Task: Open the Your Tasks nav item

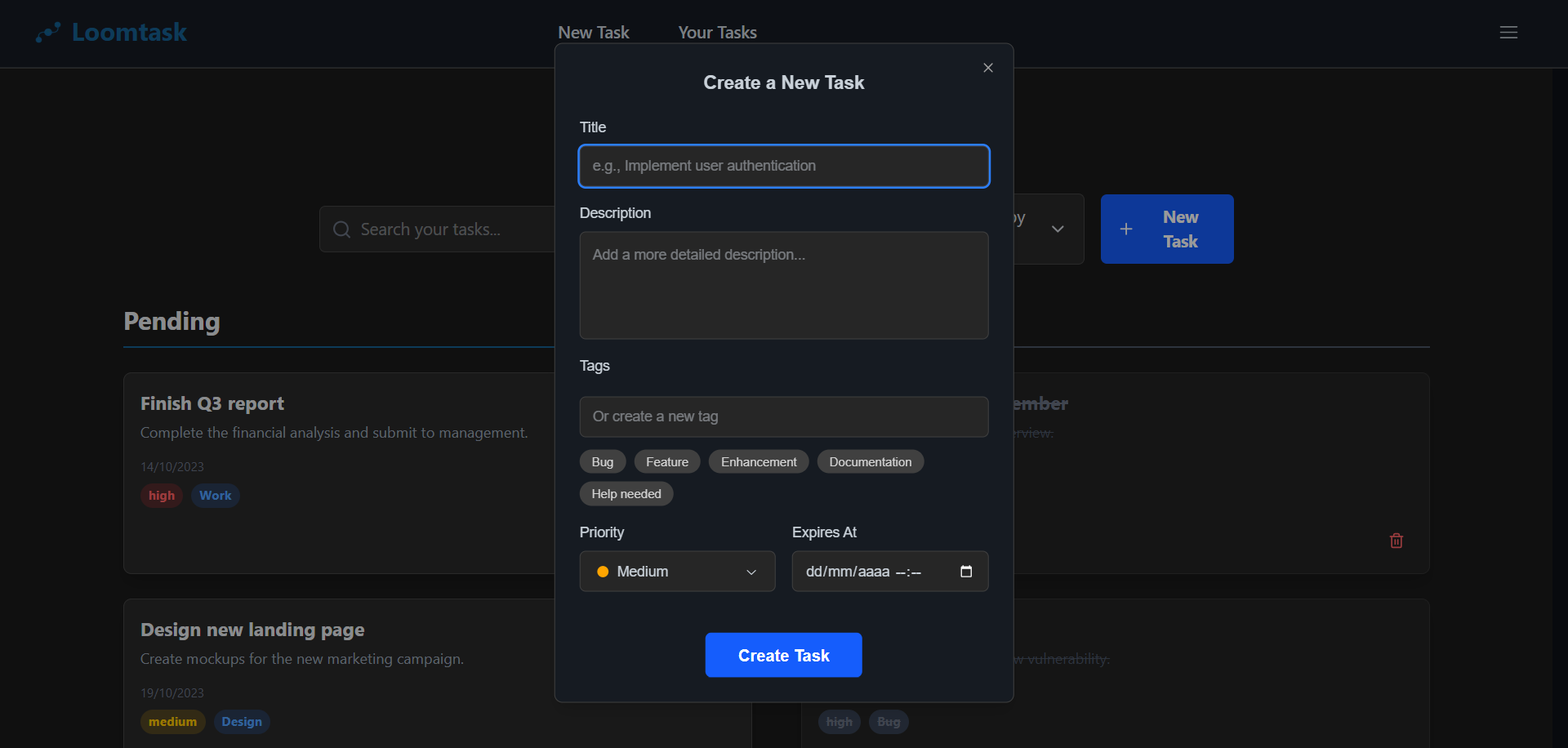Action: coord(717,33)
